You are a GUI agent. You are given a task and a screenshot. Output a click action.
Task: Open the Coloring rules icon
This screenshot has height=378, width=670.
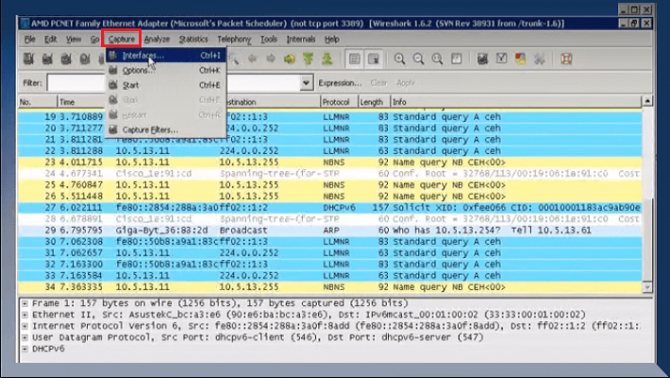tap(520, 59)
